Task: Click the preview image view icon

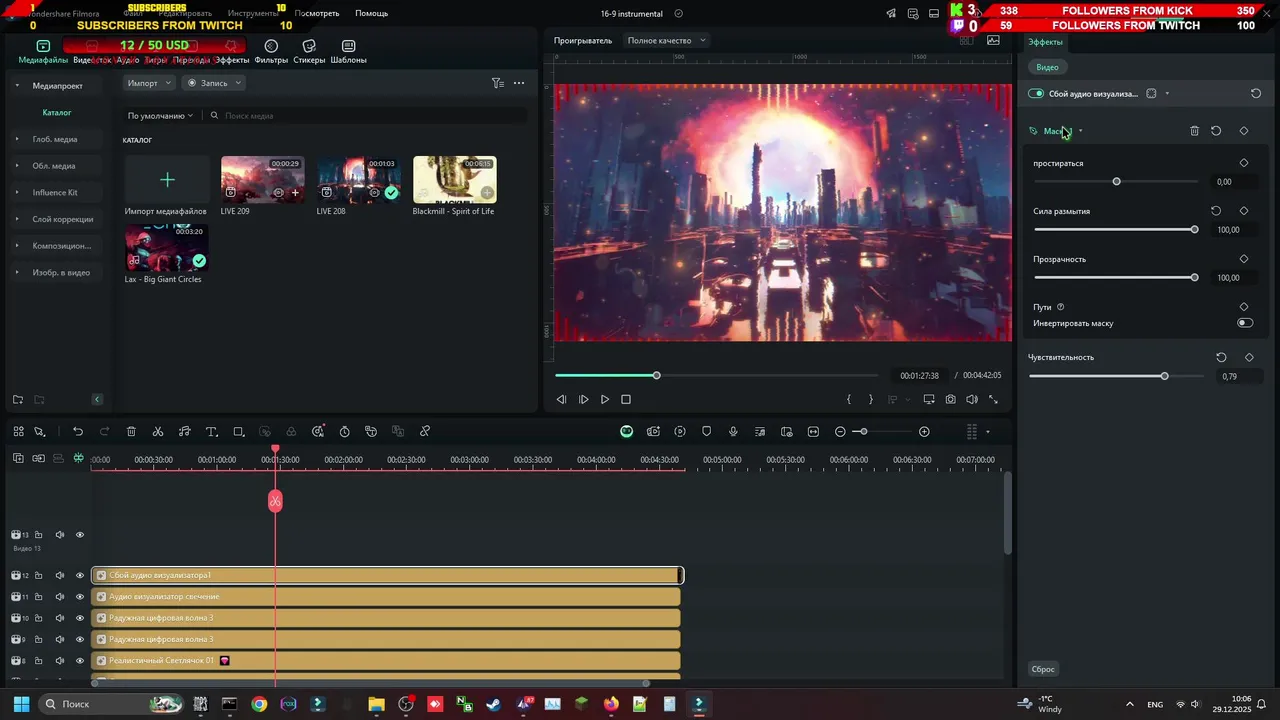Action: [x=993, y=40]
